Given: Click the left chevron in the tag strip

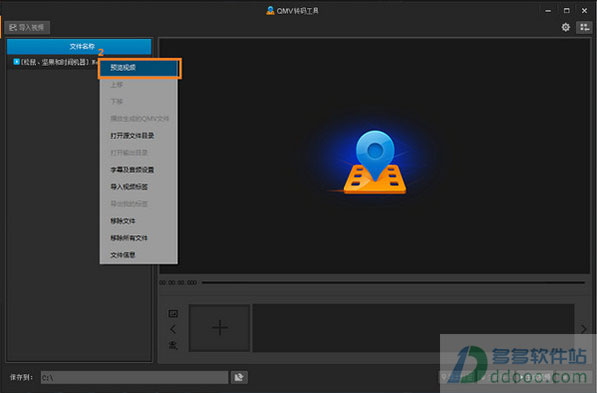Looking at the screenshot, I should [173, 329].
